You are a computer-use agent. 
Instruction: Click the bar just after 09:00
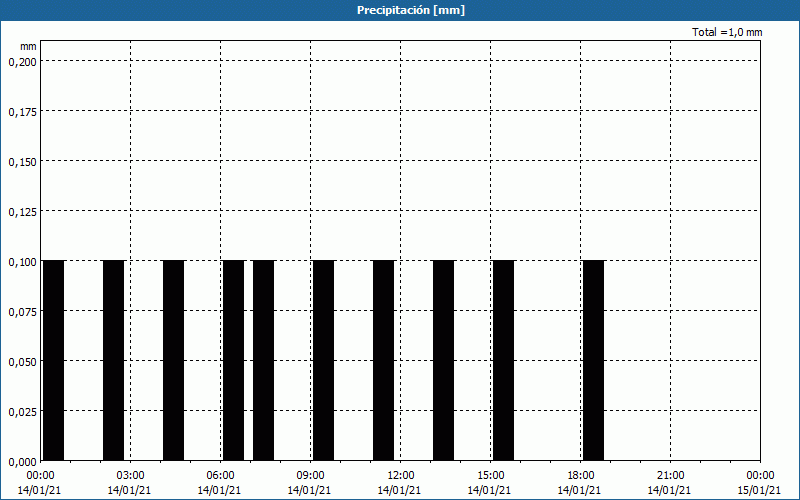tap(323, 361)
